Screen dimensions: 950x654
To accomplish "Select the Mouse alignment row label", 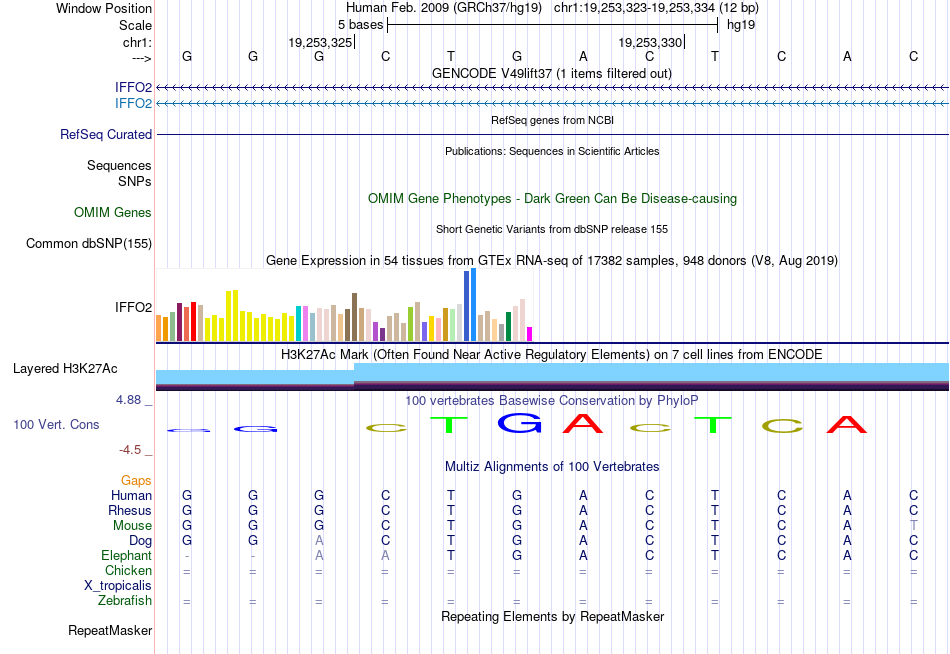I will (x=132, y=526).
